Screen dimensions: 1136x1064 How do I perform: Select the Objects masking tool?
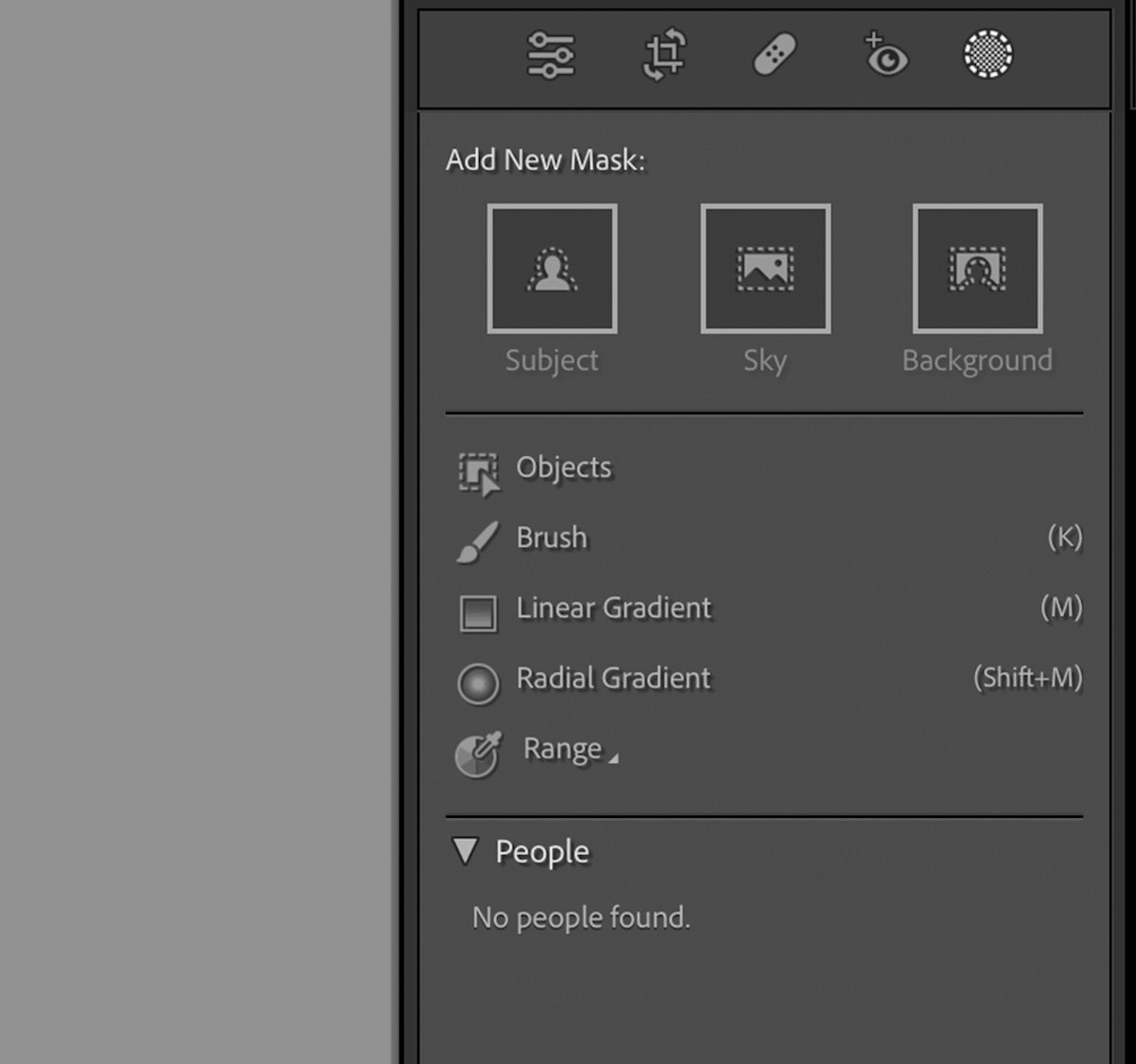click(x=562, y=468)
